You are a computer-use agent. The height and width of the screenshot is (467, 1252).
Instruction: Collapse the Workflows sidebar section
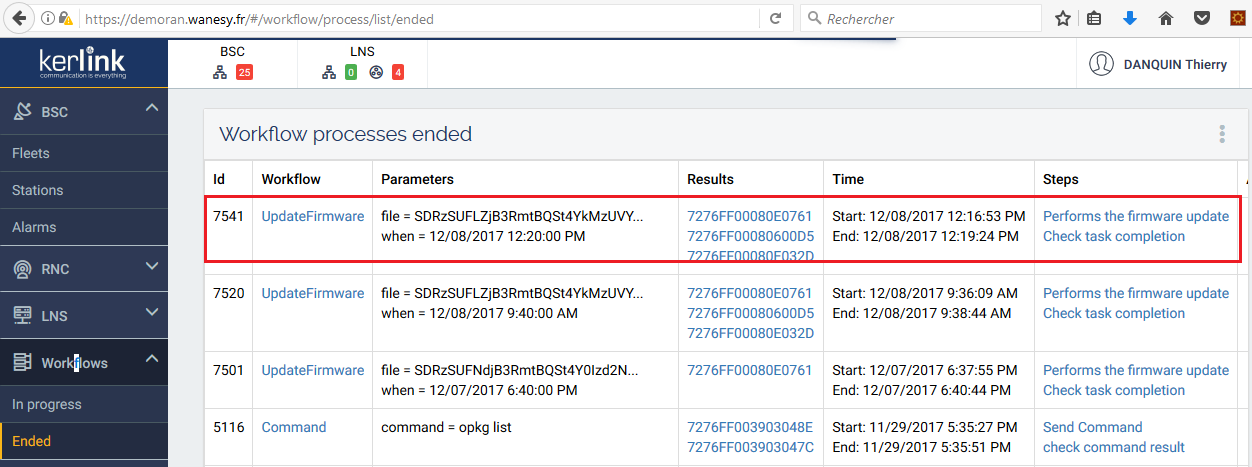152,359
